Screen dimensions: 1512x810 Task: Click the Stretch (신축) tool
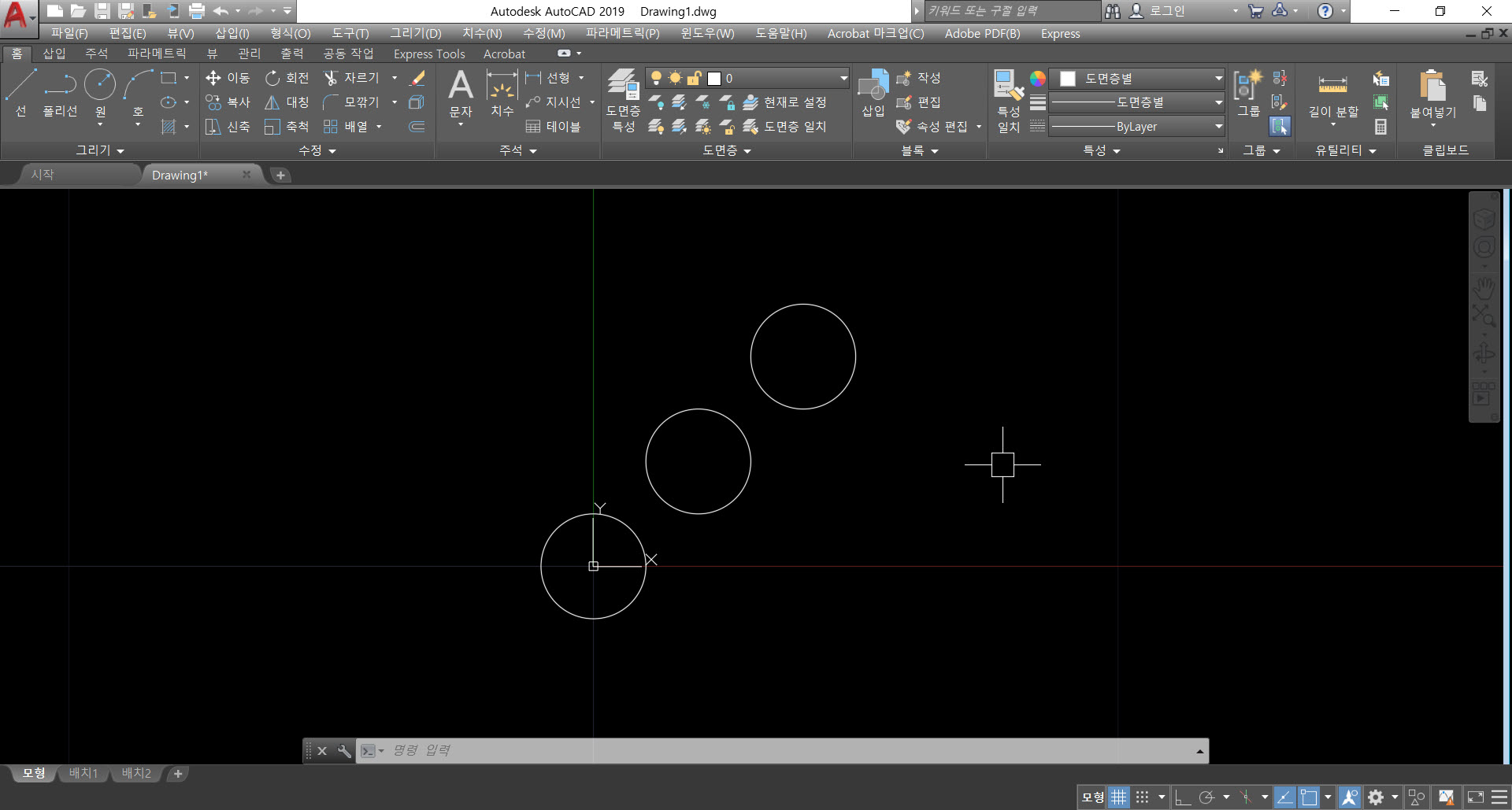228,127
